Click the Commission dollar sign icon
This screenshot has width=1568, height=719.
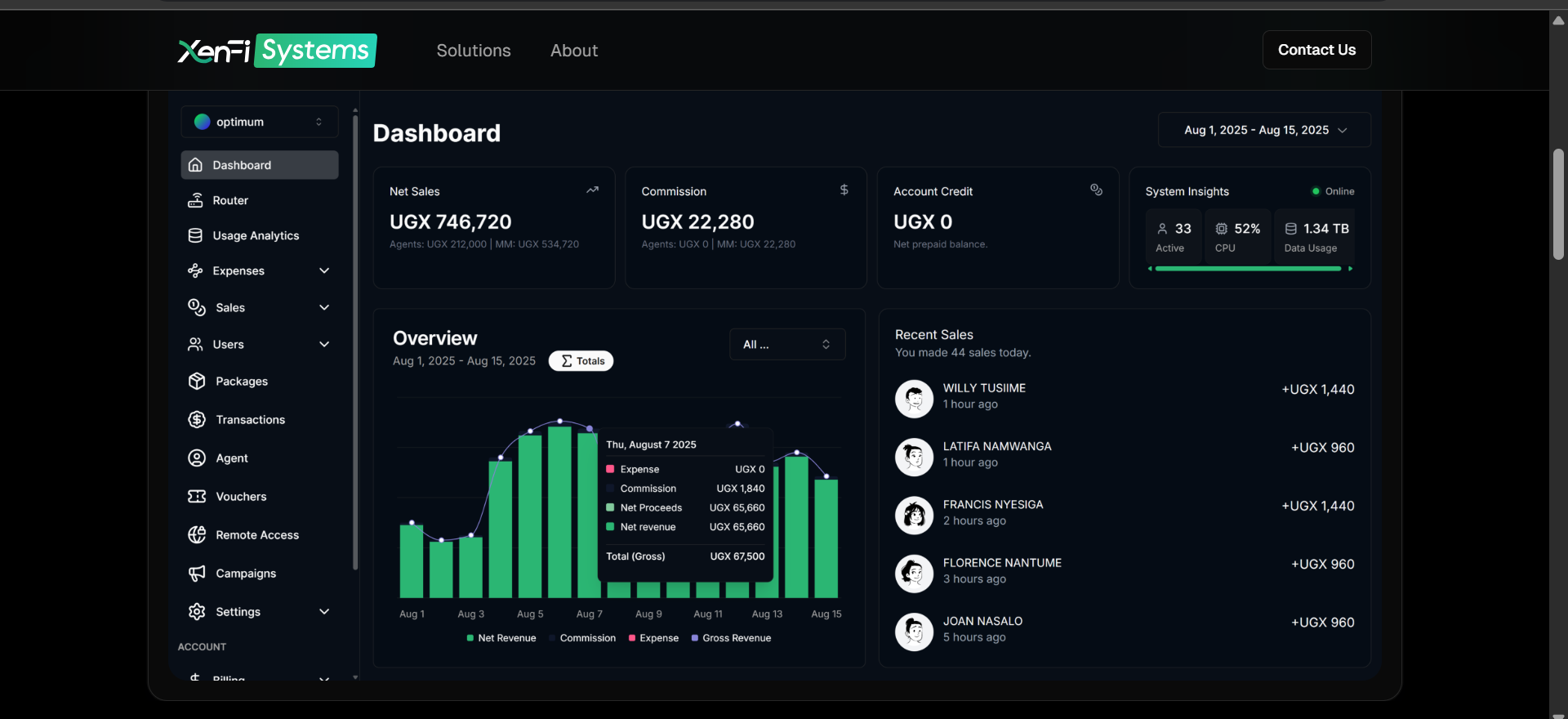click(x=844, y=190)
